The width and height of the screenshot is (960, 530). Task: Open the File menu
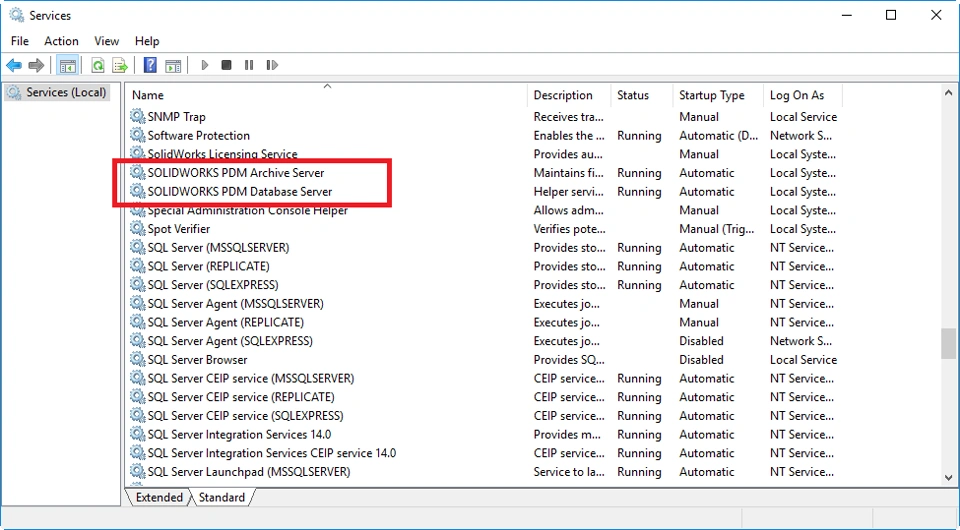[x=20, y=41]
